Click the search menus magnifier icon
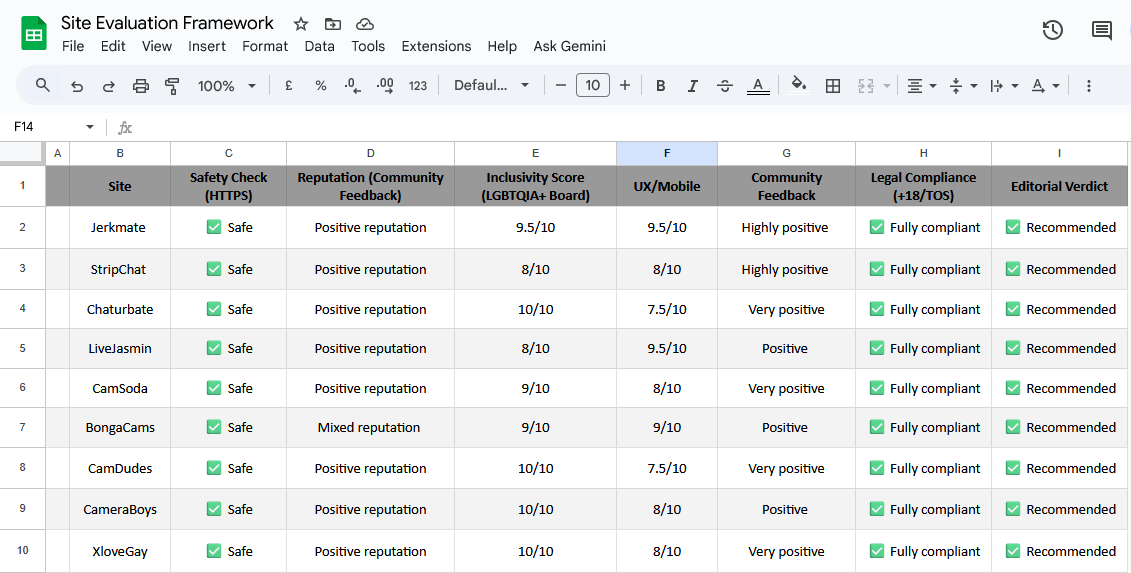This screenshot has width=1131, height=573. point(43,85)
